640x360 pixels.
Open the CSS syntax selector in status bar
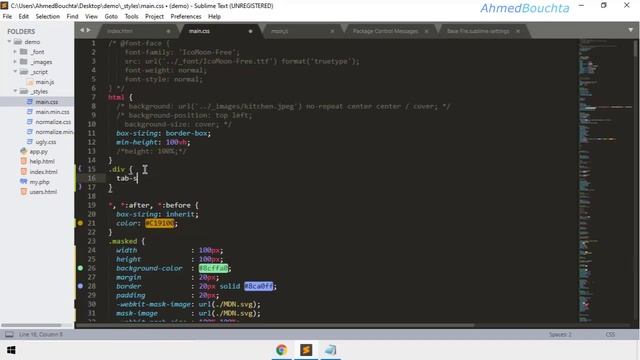click(610, 334)
